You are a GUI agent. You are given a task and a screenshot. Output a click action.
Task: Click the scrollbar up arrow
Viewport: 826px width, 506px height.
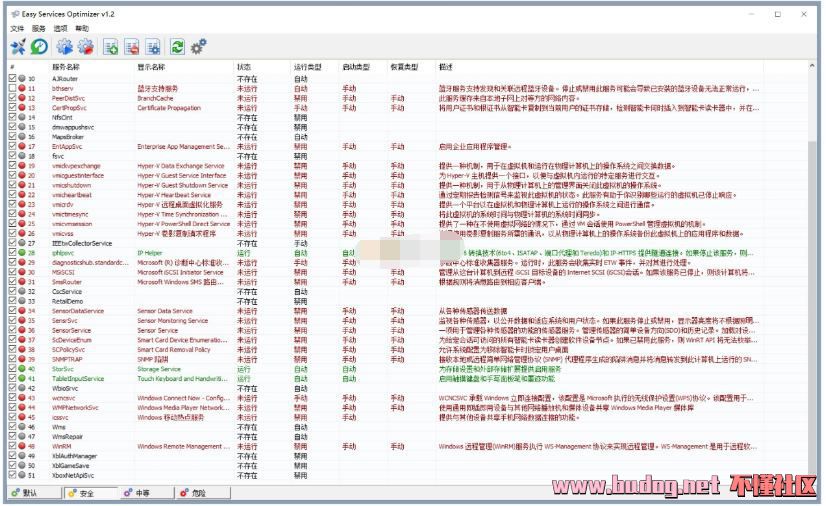point(812,66)
